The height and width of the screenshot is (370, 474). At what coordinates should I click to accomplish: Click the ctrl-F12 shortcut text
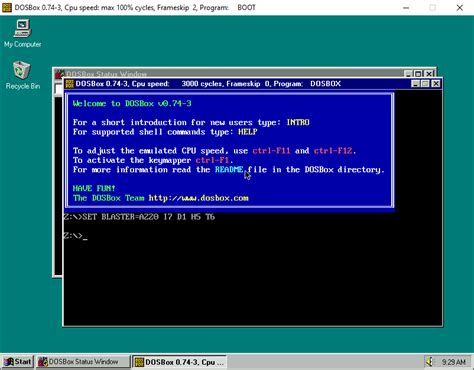click(333, 151)
